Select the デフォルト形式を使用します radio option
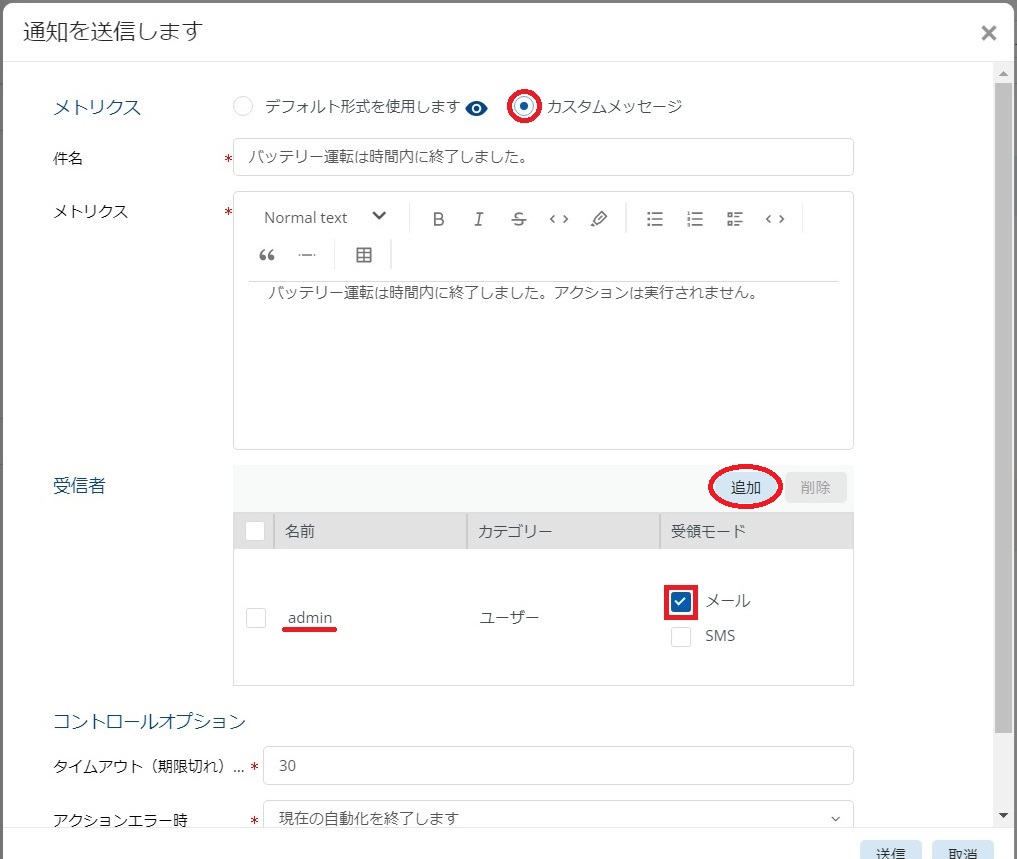This screenshot has height=859, width=1017. pos(243,106)
